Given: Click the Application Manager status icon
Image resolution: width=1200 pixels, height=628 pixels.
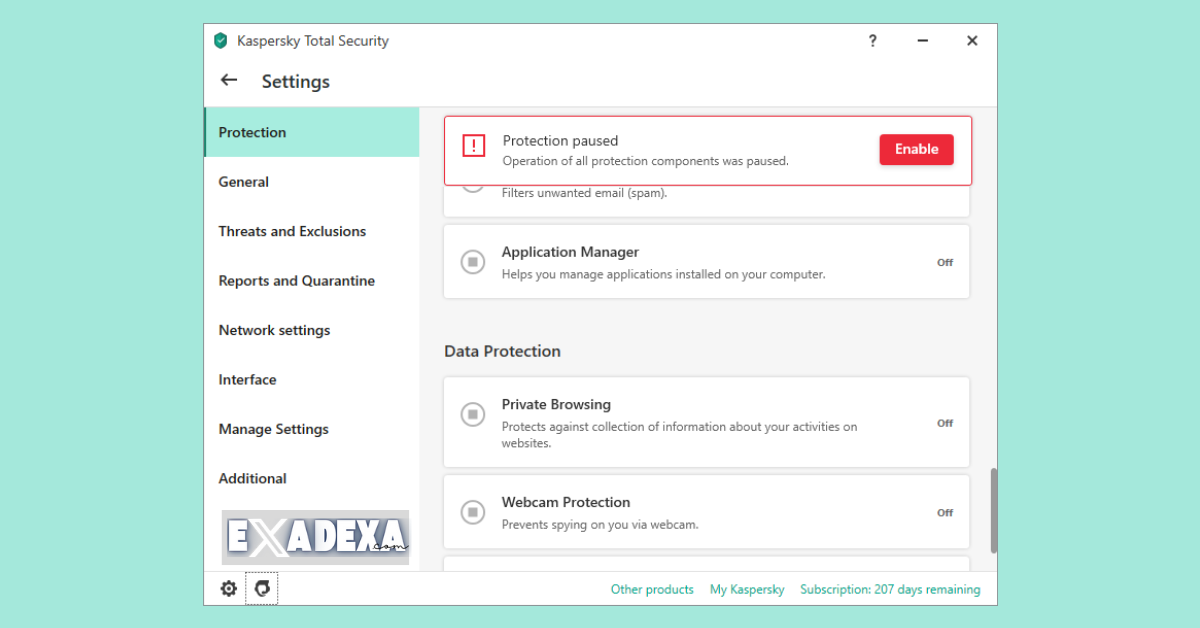Looking at the screenshot, I should tap(473, 262).
